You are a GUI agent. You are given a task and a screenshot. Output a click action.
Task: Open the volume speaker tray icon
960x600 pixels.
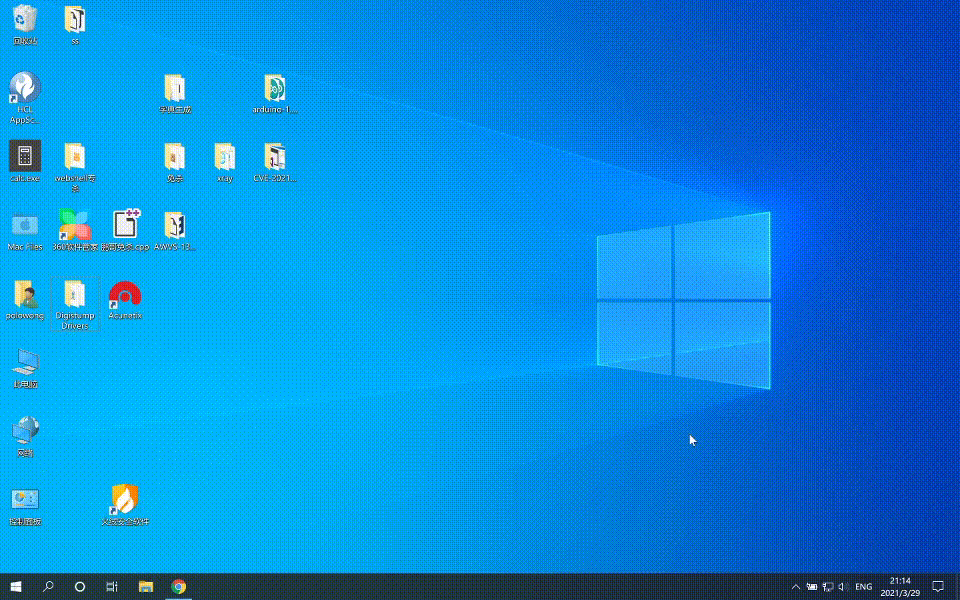pyautogui.click(x=843, y=587)
